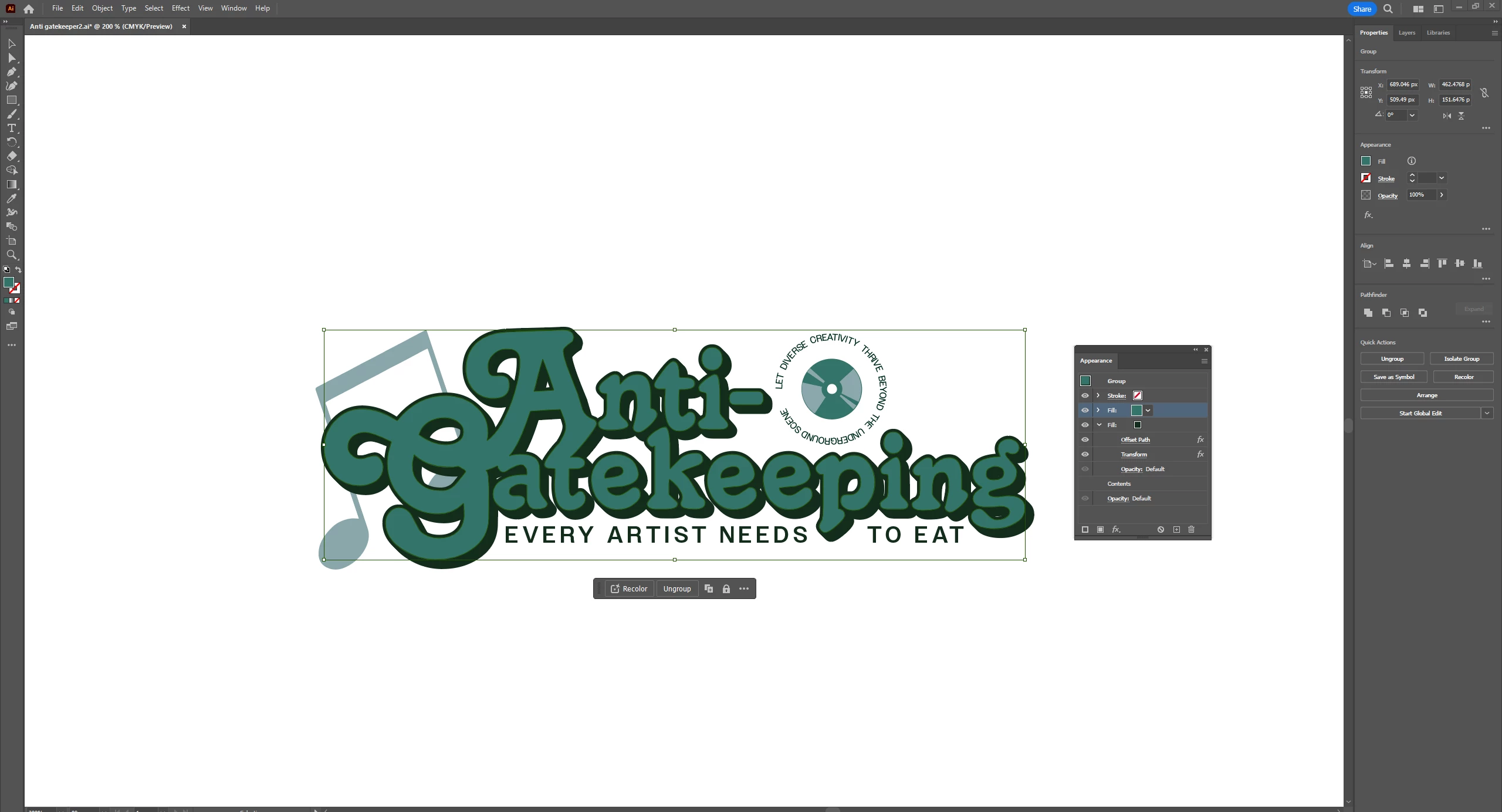This screenshot has width=1502, height=812.
Task: Select the Type tool
Action: (x=11, y=128)
